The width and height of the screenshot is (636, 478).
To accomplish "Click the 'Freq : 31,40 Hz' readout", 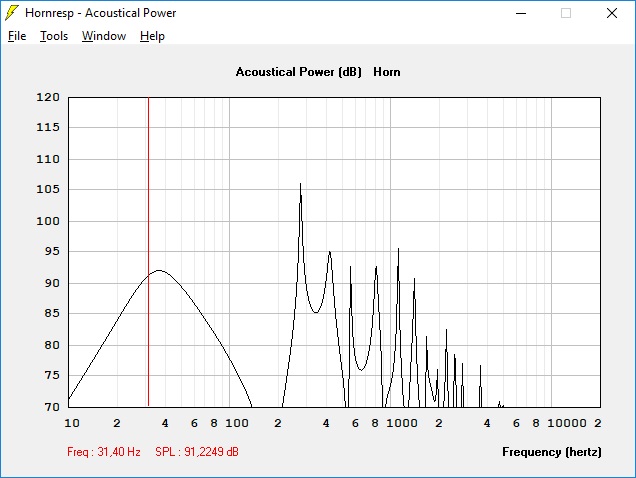I will click(x=104, y=452).
